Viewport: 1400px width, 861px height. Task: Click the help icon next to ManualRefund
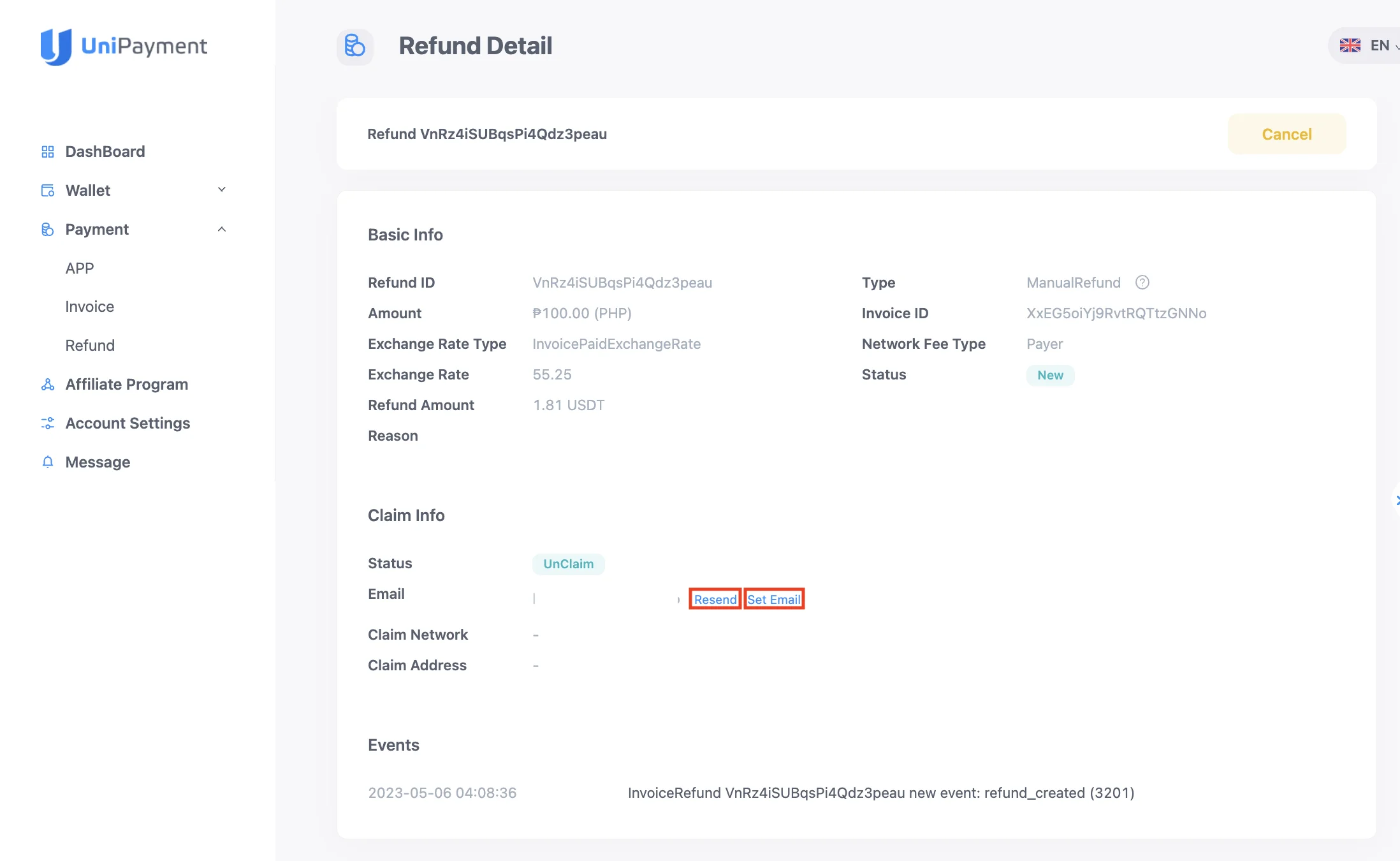pyautogui.click(x=1142, y=283)
